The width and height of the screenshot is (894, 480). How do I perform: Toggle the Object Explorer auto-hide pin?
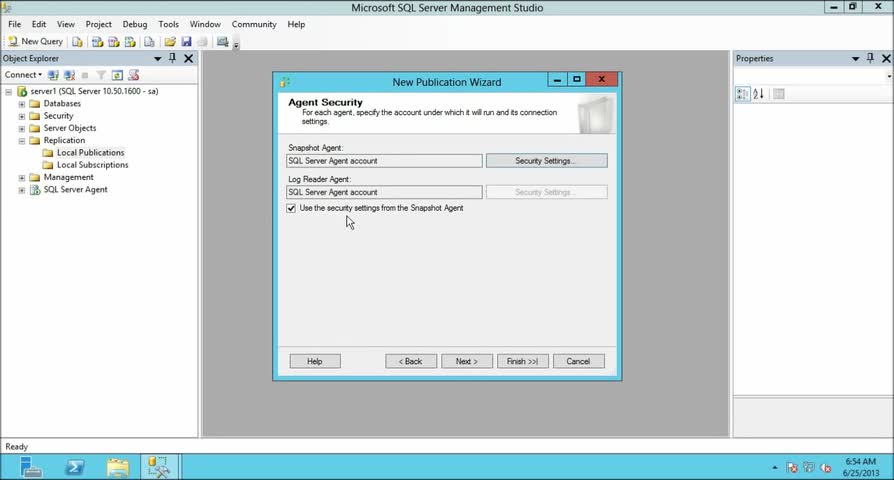[172, 58]
